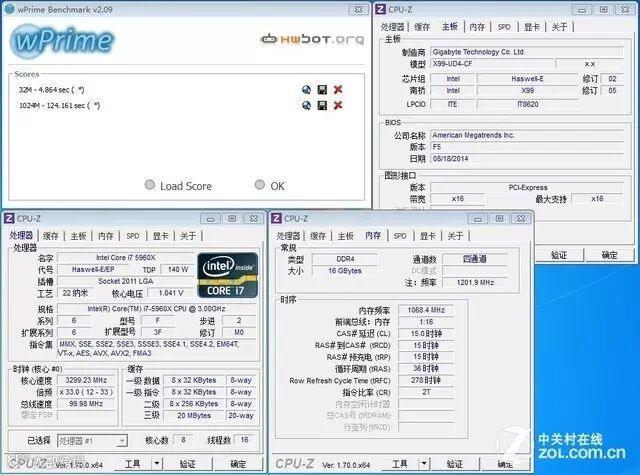
Task: Go to 显卡 tab in memory window
Action: click(428, 236)
